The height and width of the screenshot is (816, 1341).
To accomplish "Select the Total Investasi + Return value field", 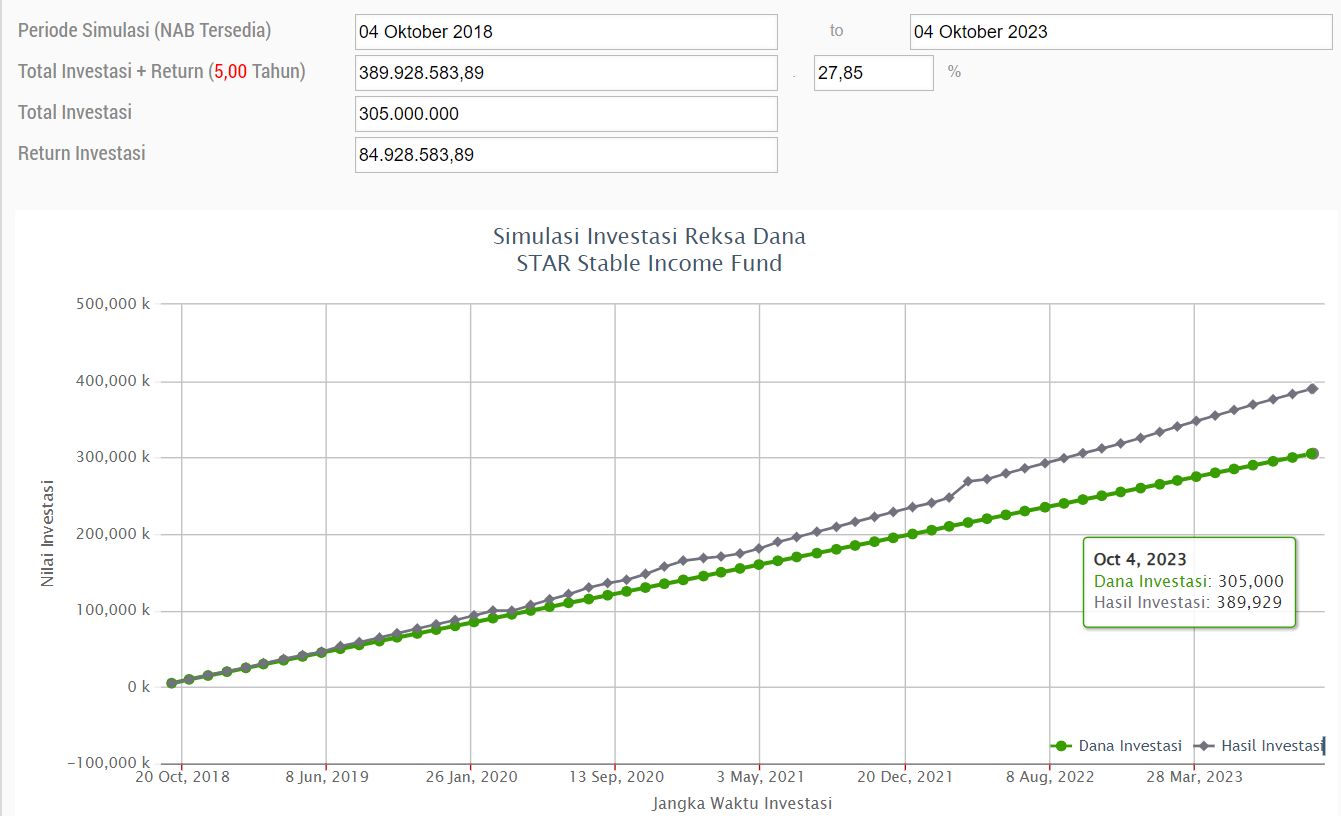I will pyautogui.click(x=566, y=73).
